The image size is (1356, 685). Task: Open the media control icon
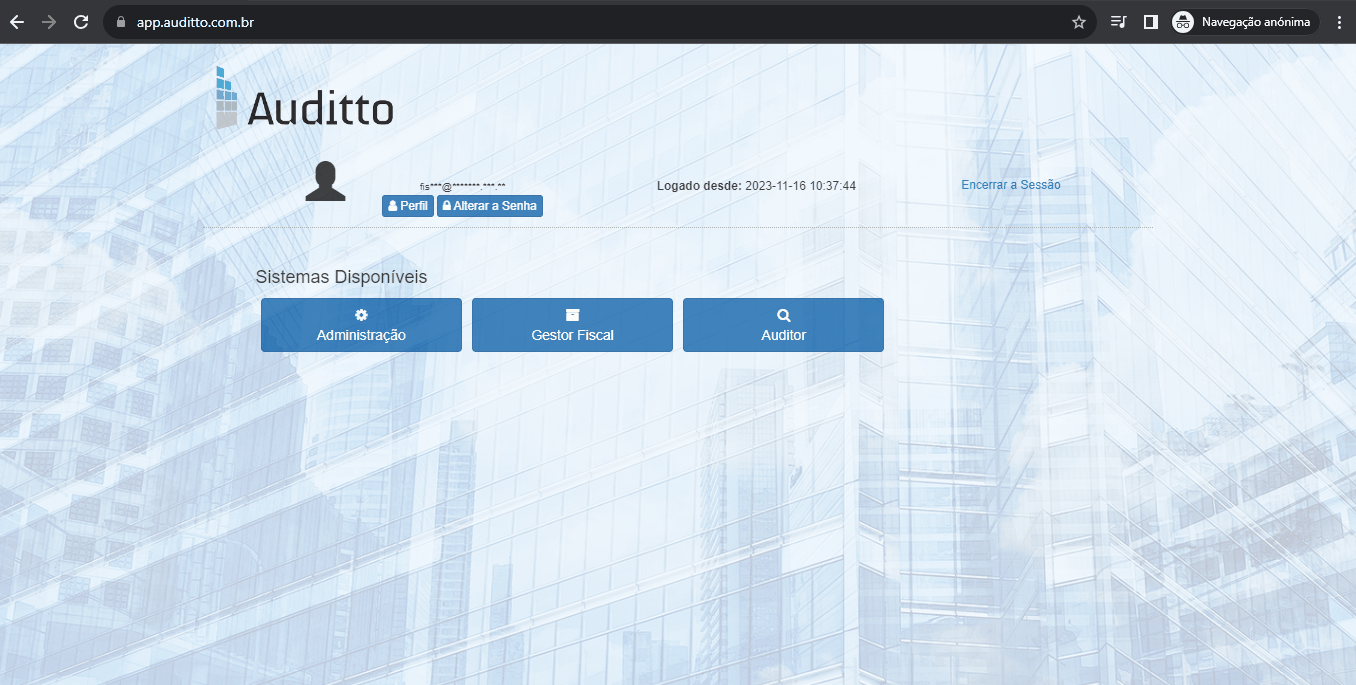coord(1119,22)
